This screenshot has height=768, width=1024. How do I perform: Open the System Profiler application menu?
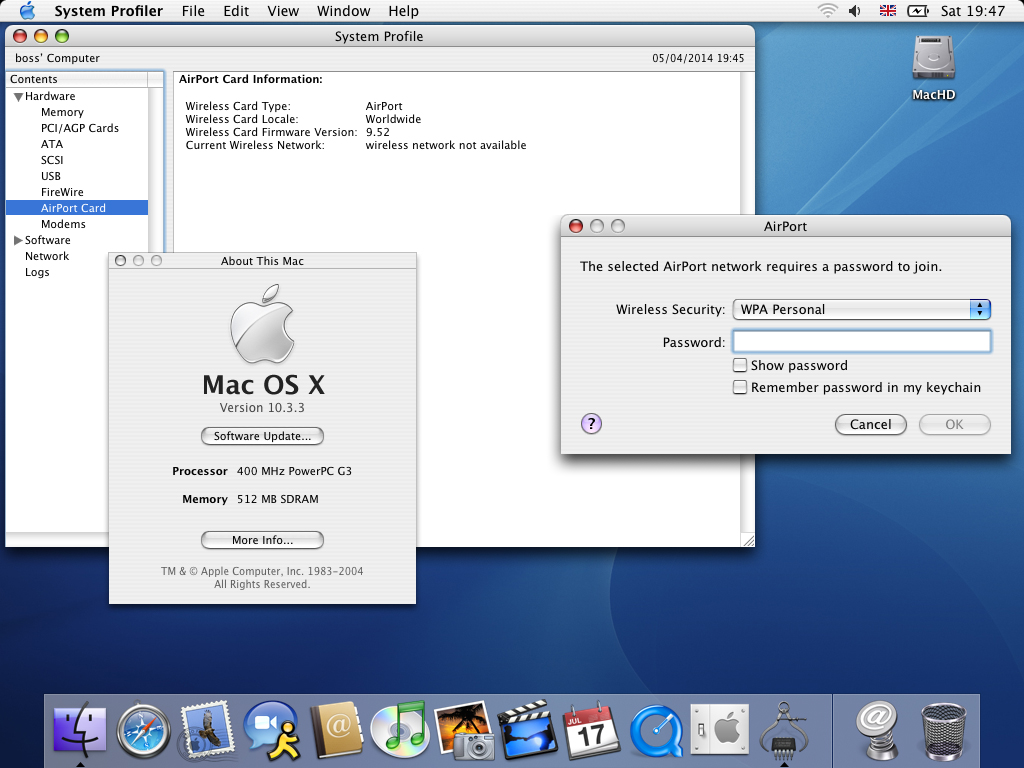tap(108, 11)
